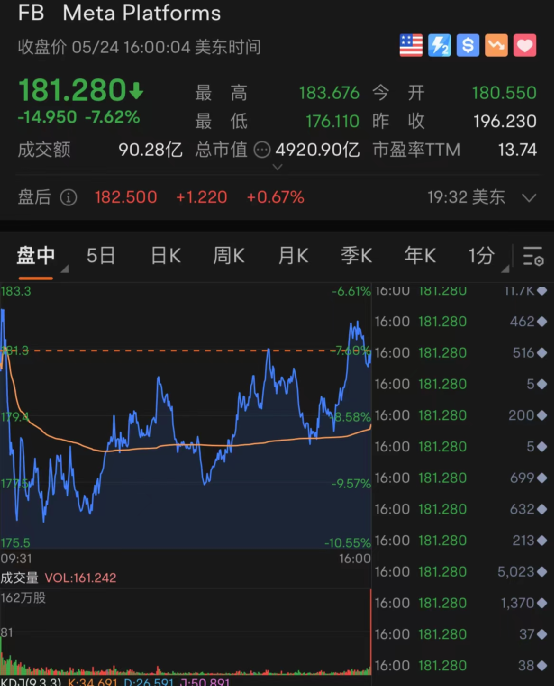Tap the KDJ indicator label
Viewport: 554px width, 686px height.
click(x=31, y=682)
